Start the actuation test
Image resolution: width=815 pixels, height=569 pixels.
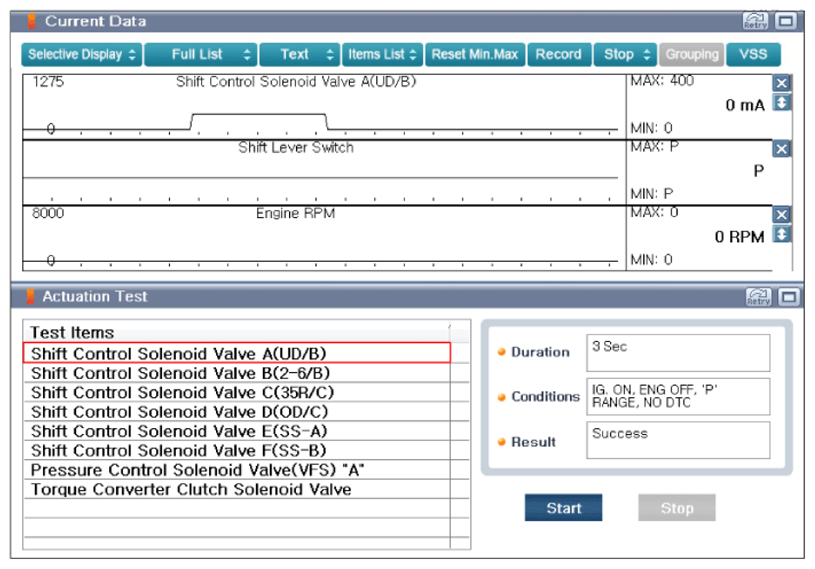[x=563, y=508]
